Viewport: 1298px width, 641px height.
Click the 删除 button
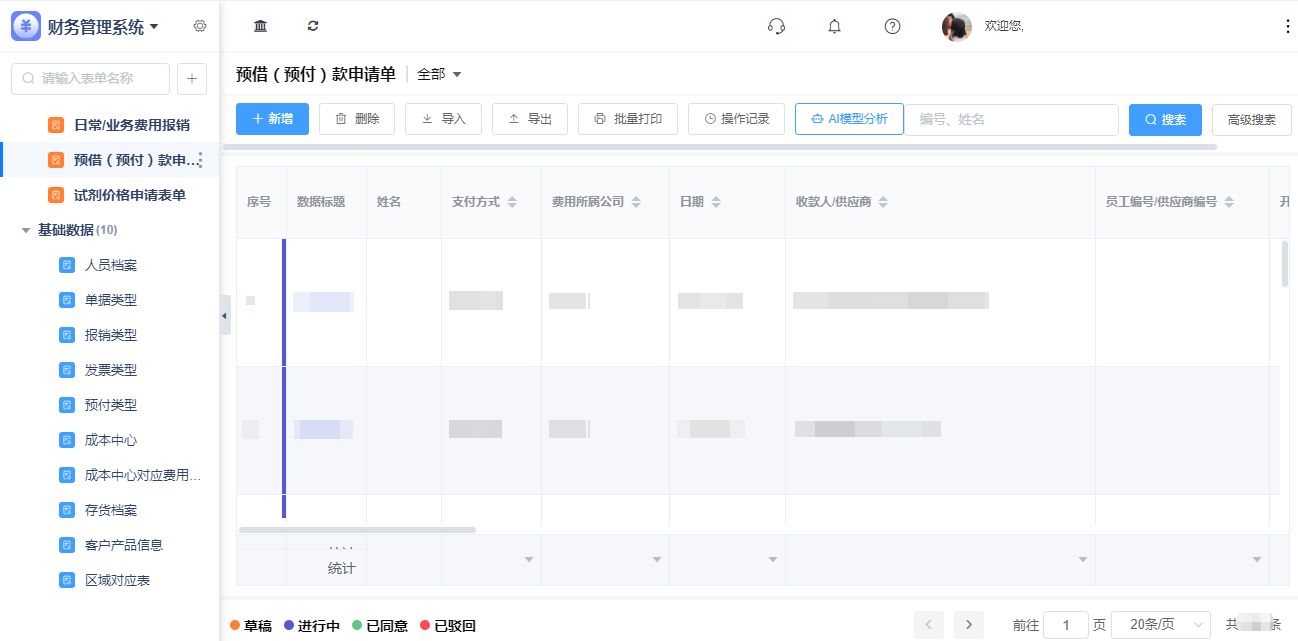pos(357,119)
